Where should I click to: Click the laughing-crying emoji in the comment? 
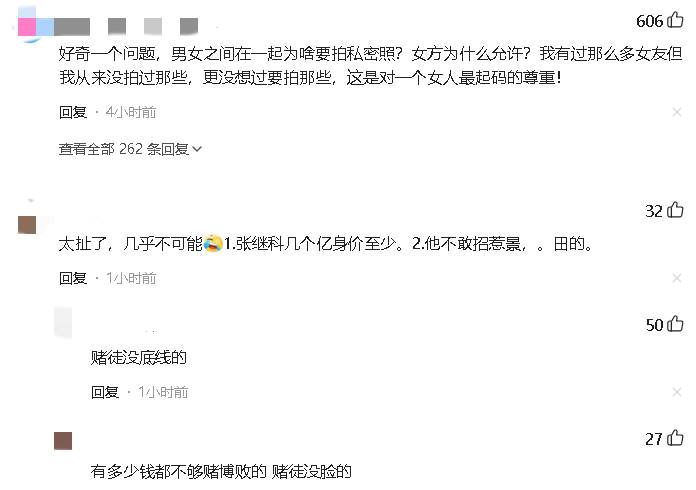213,244
